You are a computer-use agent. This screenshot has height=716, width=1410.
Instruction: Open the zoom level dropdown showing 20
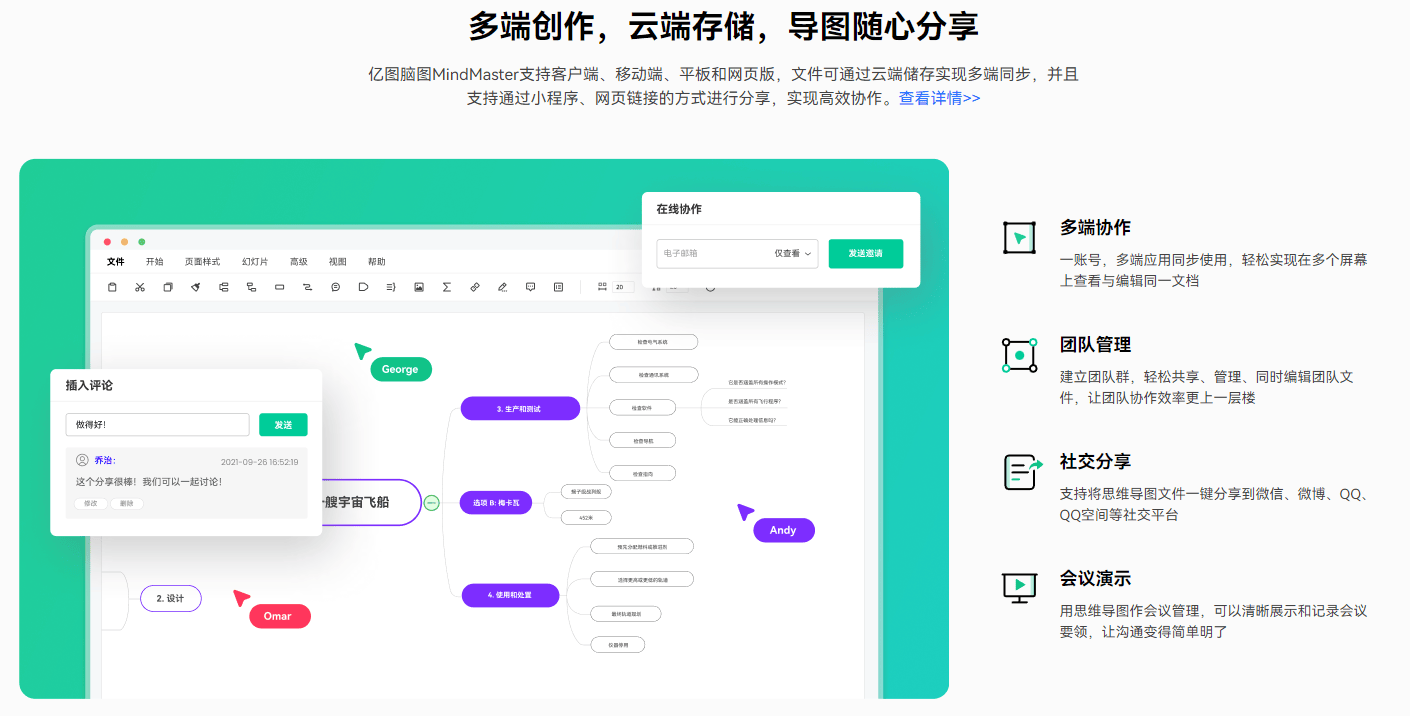coord(621,287)
